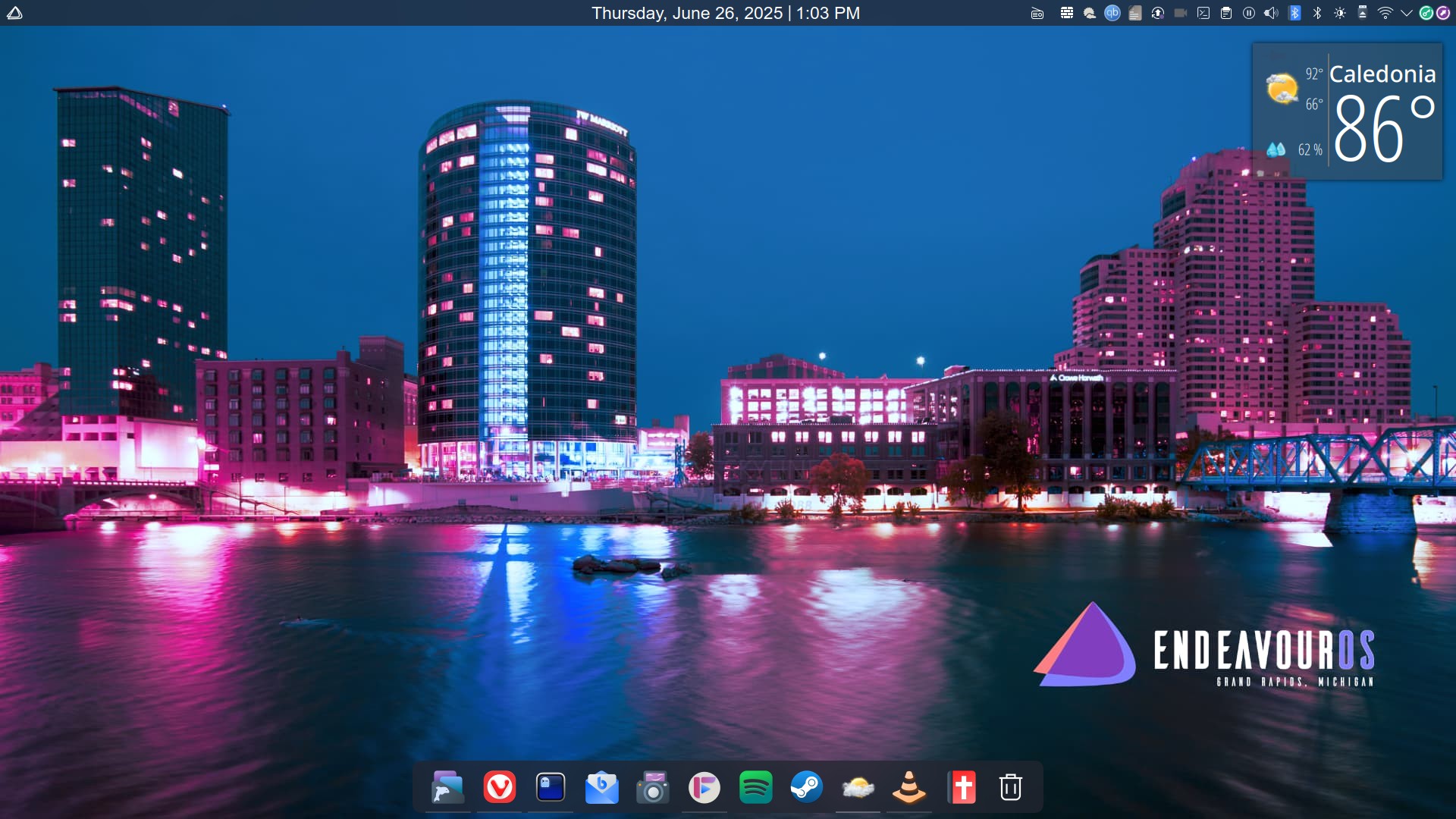1456x819 pixels.
Task: Open the volume control tray icon
Action: pos(1271,13)
